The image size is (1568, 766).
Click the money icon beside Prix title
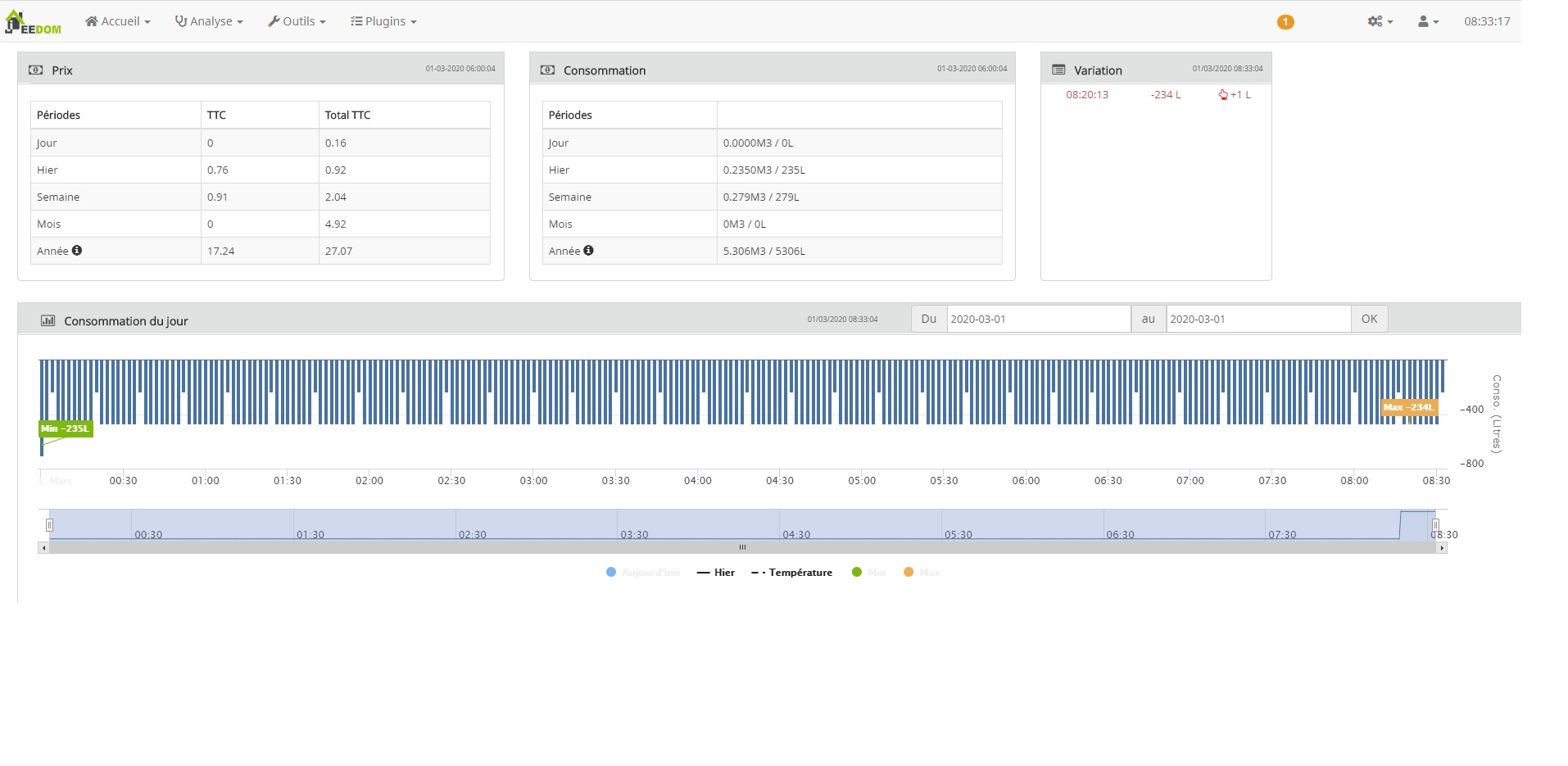(36, 70)
